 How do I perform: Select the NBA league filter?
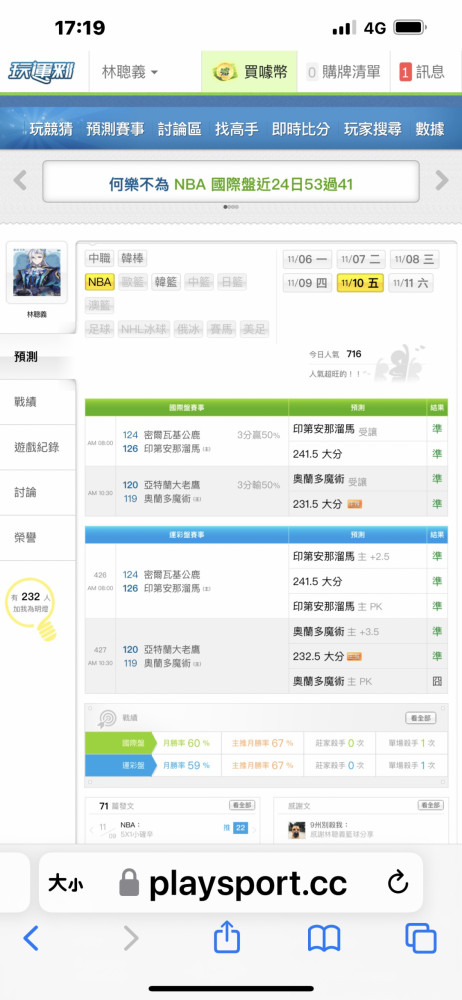pos(100,282)
